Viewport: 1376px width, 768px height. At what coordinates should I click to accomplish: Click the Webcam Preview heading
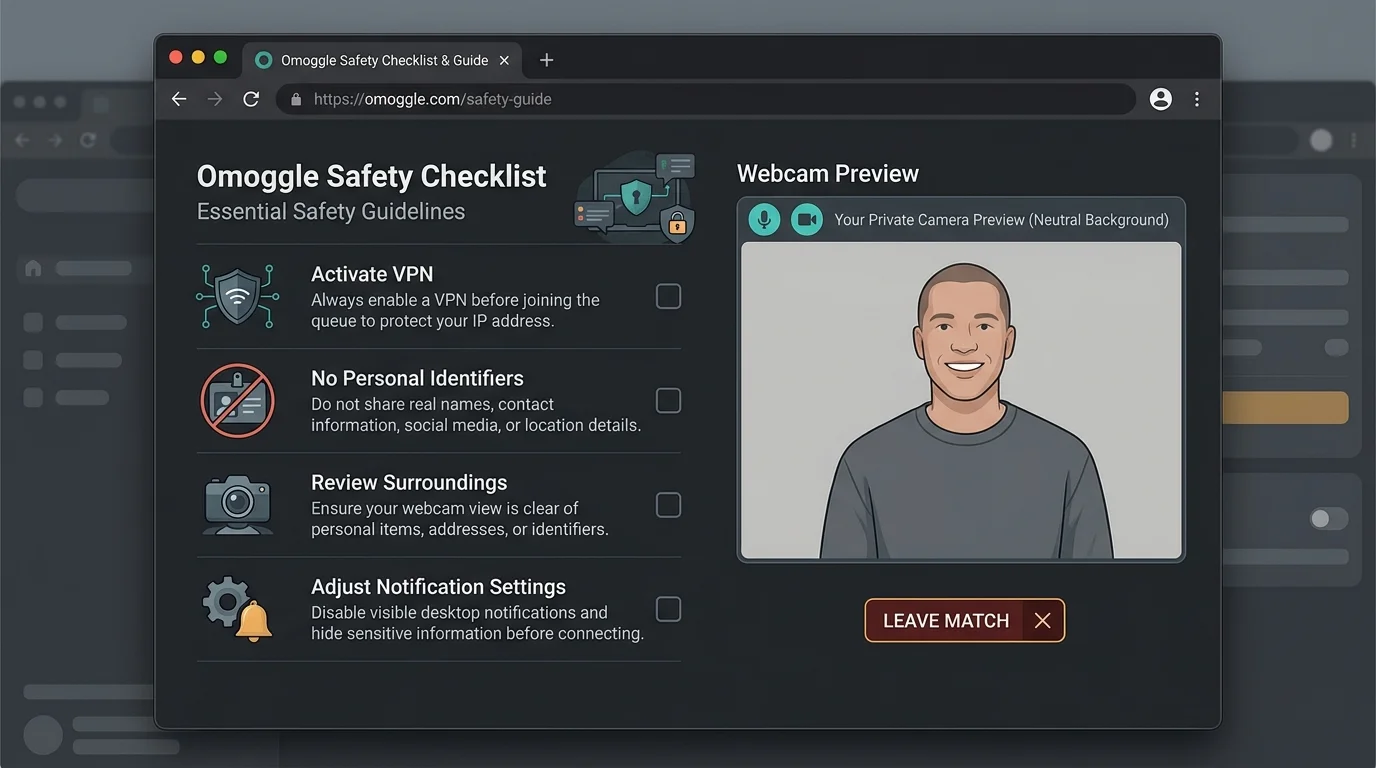click(828, 173)
